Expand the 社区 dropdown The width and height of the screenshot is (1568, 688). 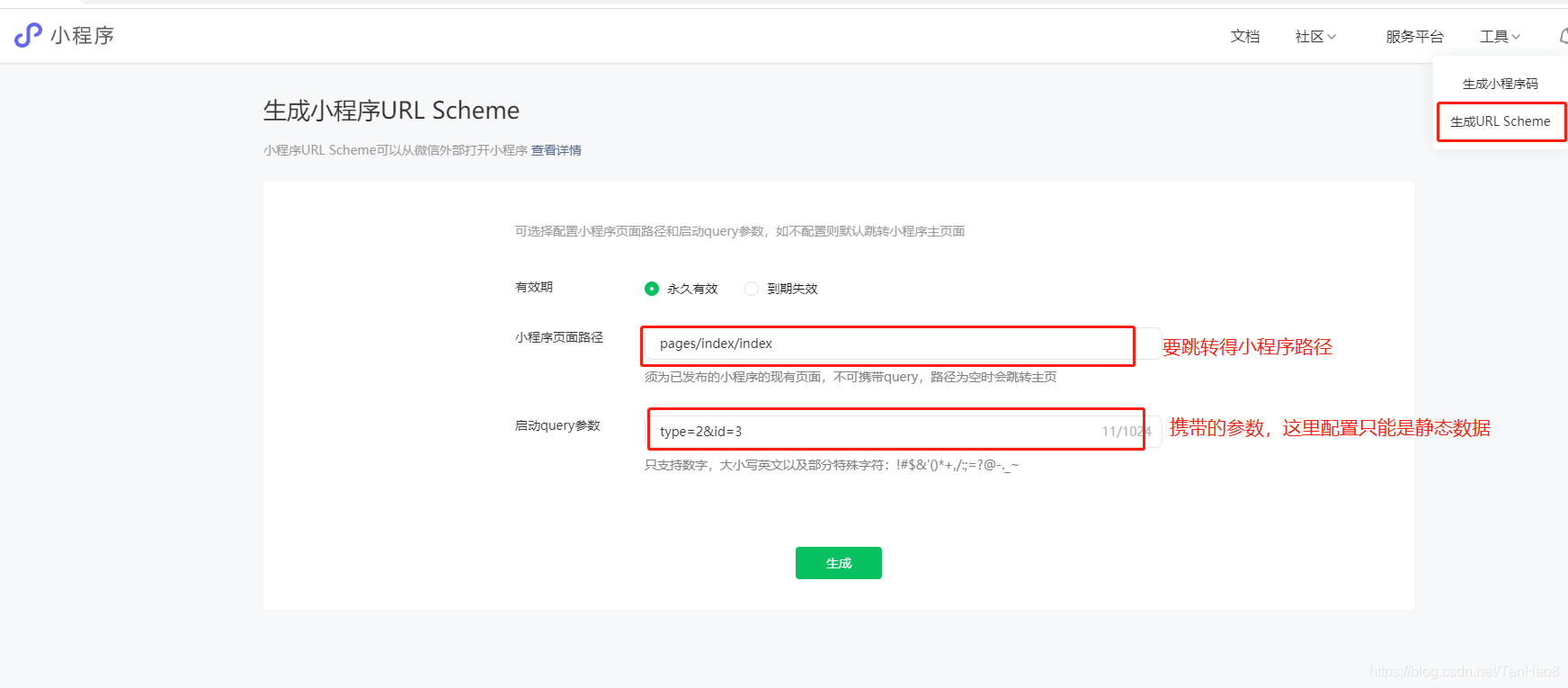[x=1315, y=36]
